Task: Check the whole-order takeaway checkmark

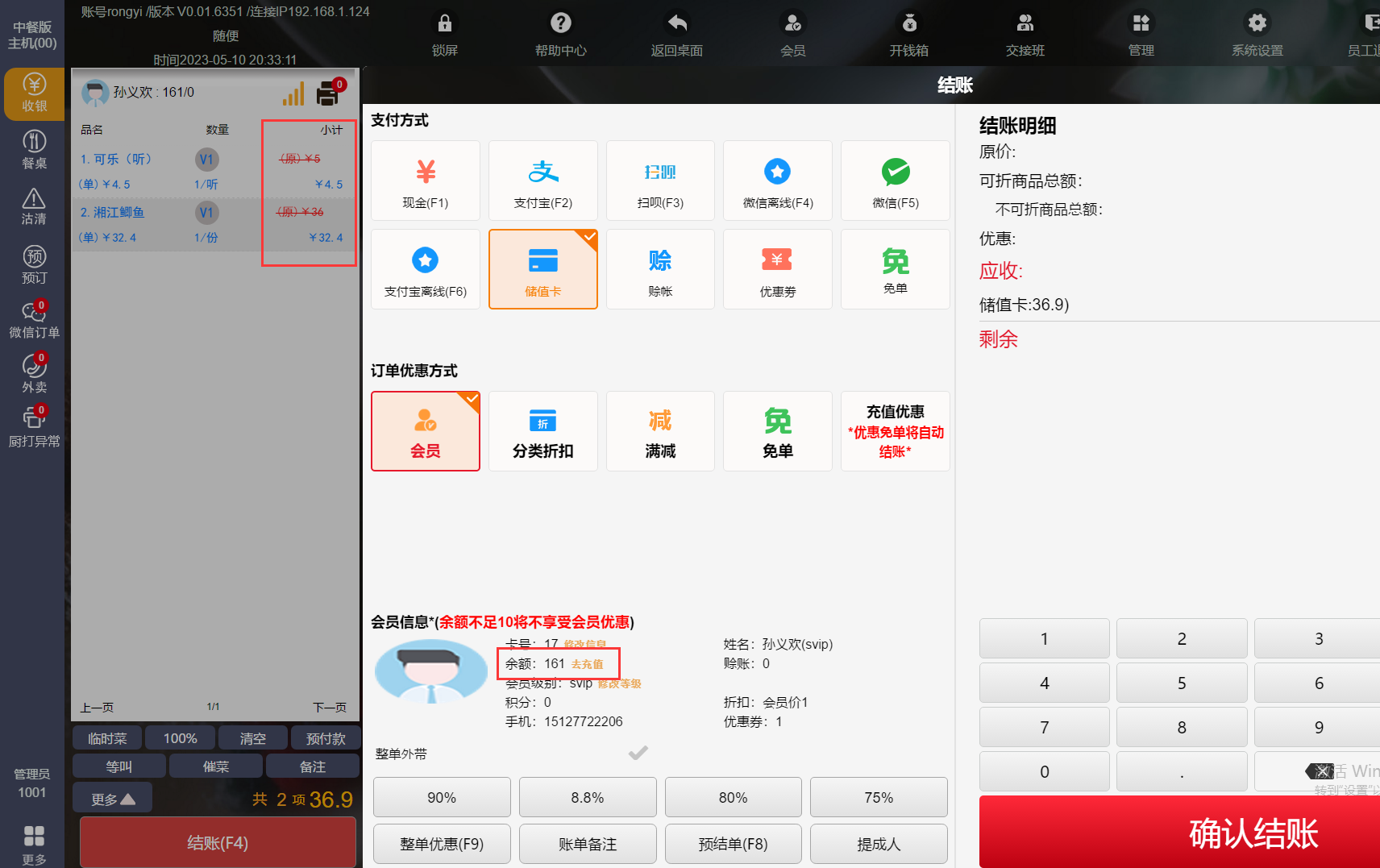Action: click(x=638, y=753)
